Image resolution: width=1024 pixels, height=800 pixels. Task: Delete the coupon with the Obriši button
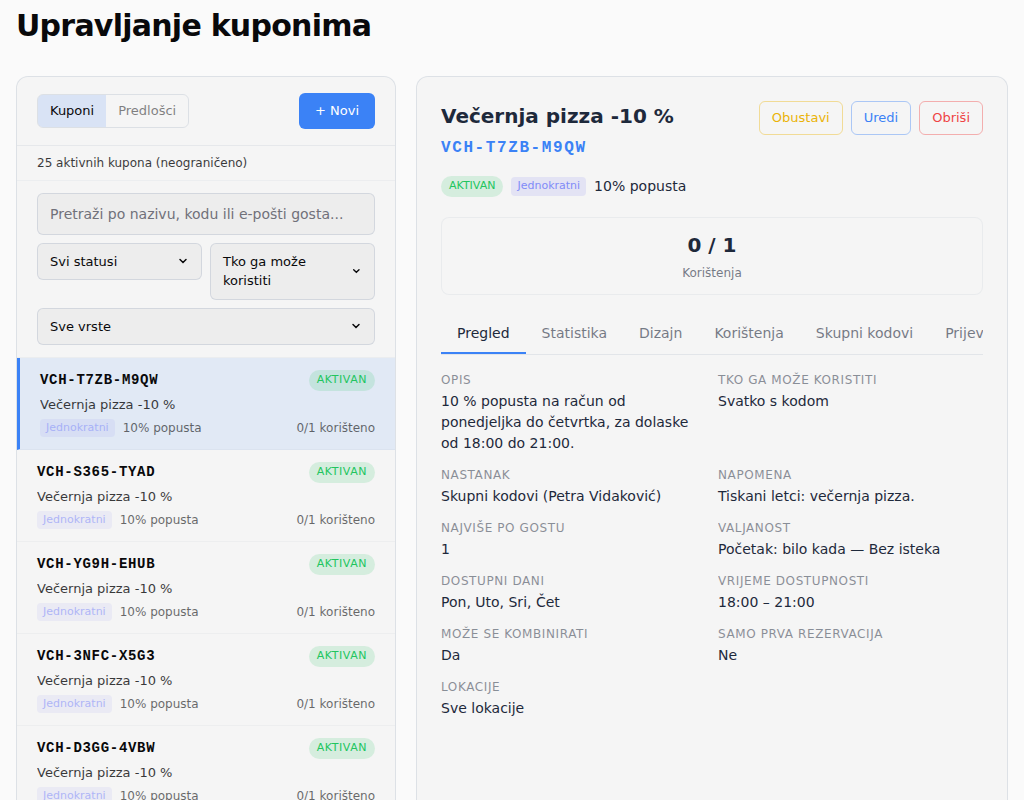click(950, 118)
